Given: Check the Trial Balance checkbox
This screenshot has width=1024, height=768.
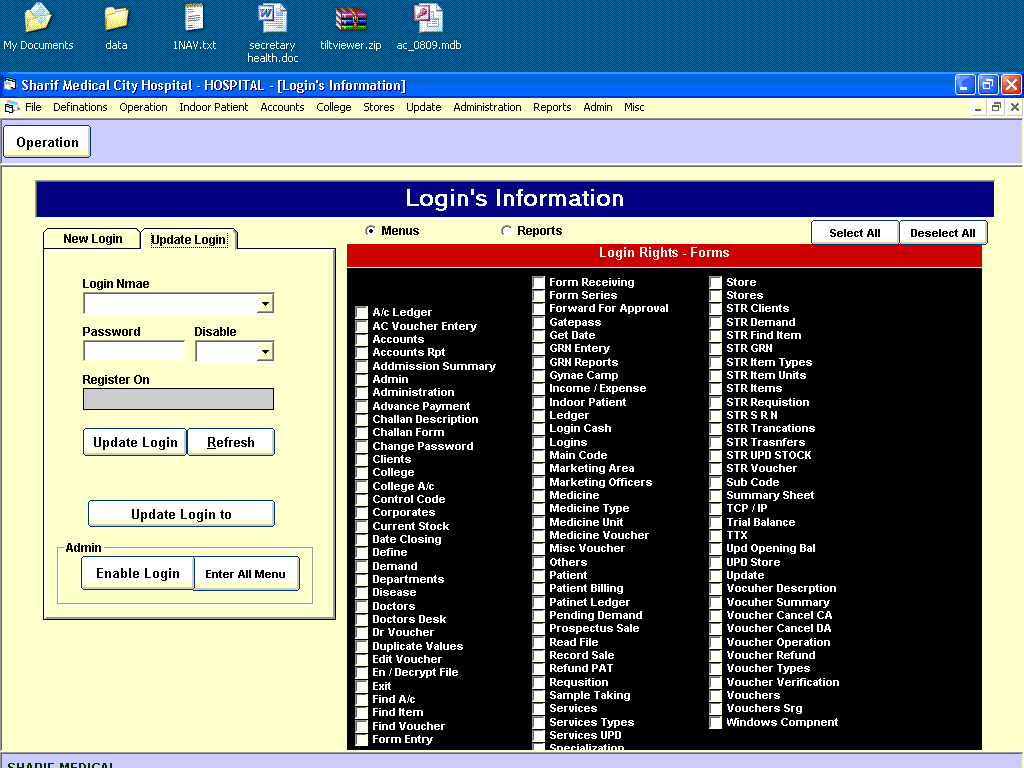Looking at the screenshot, I should 716,522.
